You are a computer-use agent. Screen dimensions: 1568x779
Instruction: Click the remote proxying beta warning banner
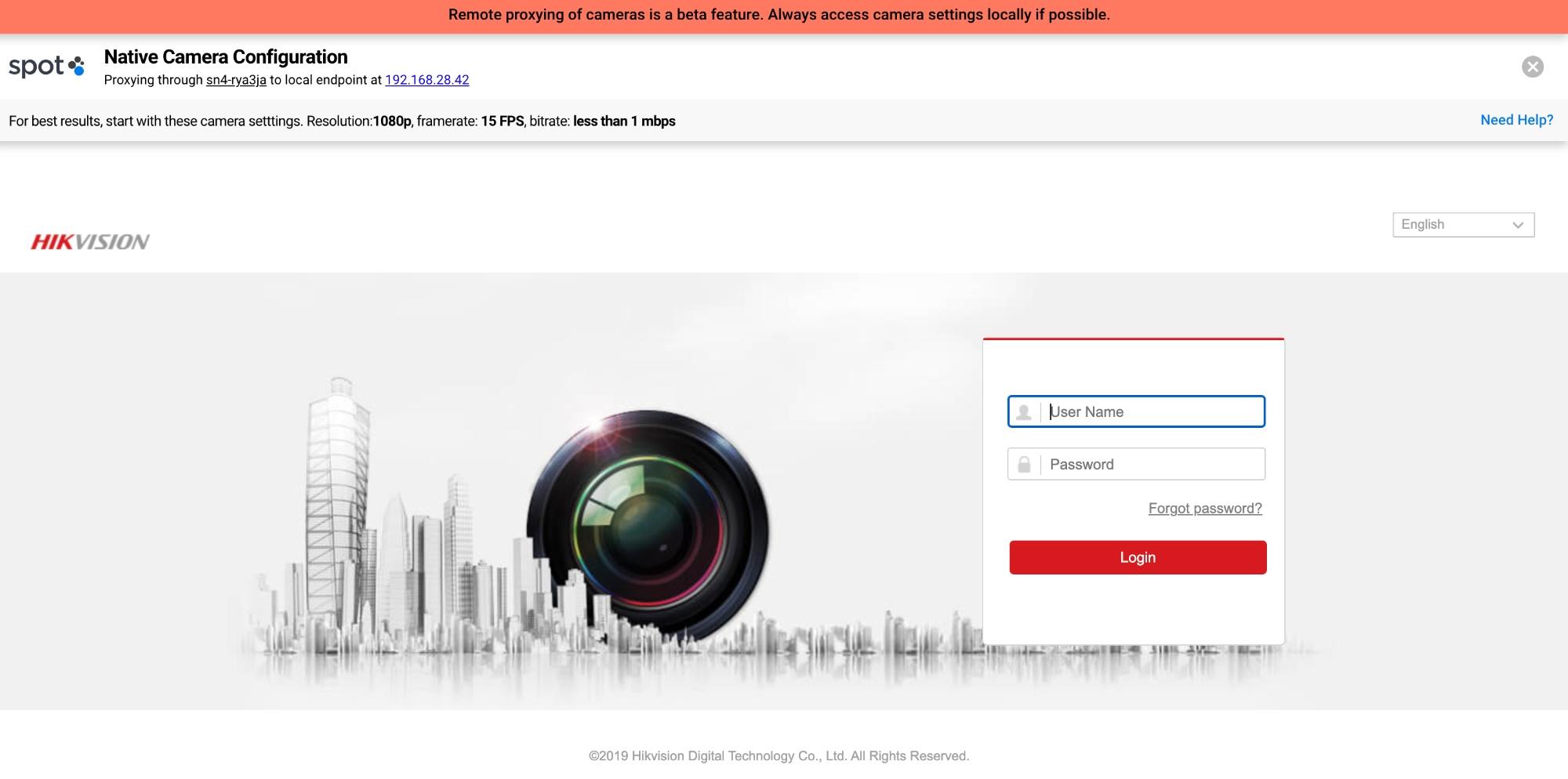tap(784, 16)
